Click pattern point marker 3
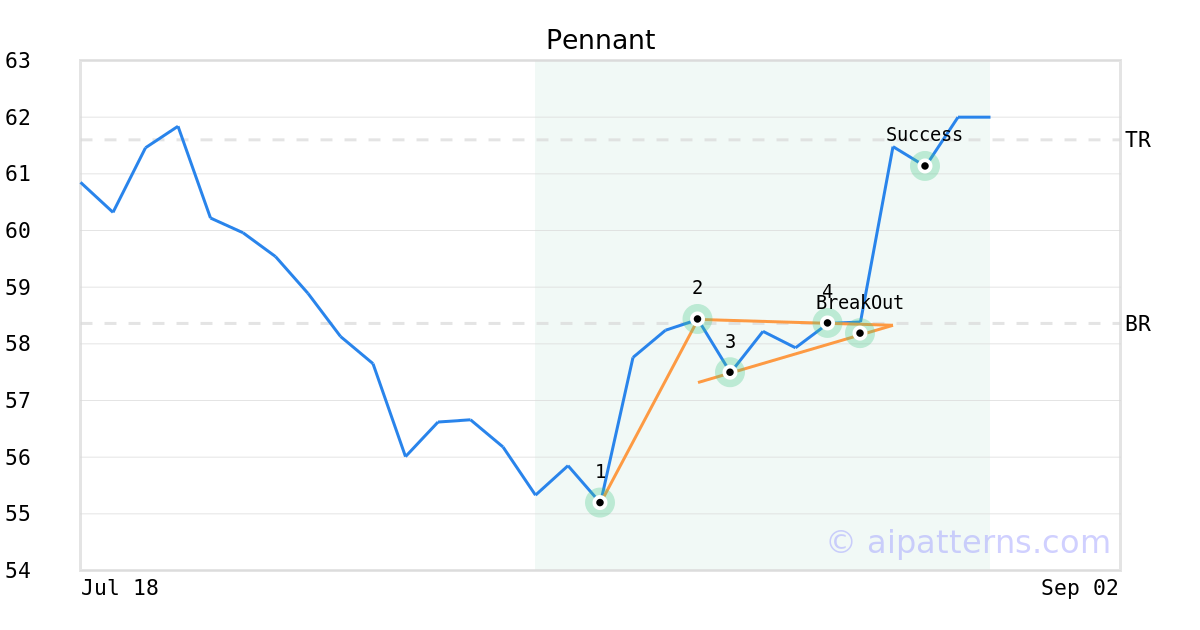1200x630 pixels. tap(730, 372)
